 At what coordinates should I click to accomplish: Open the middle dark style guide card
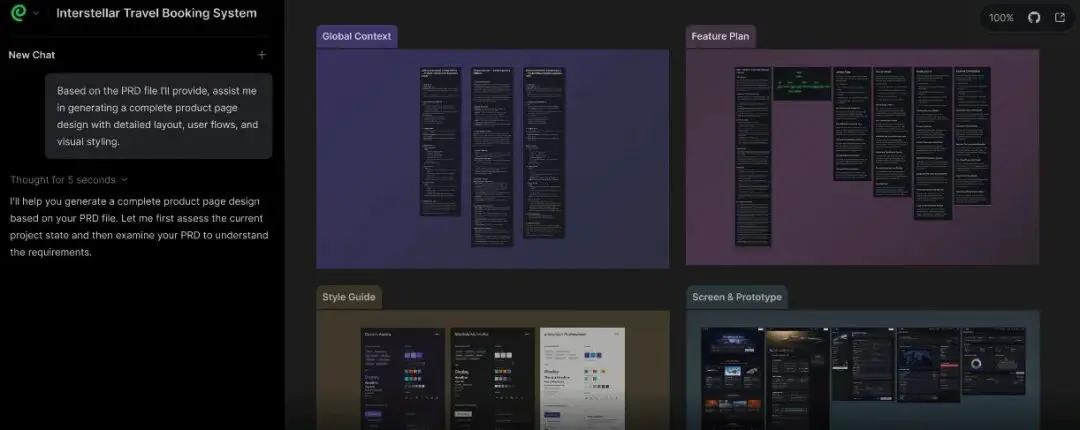tap(492, 378)
